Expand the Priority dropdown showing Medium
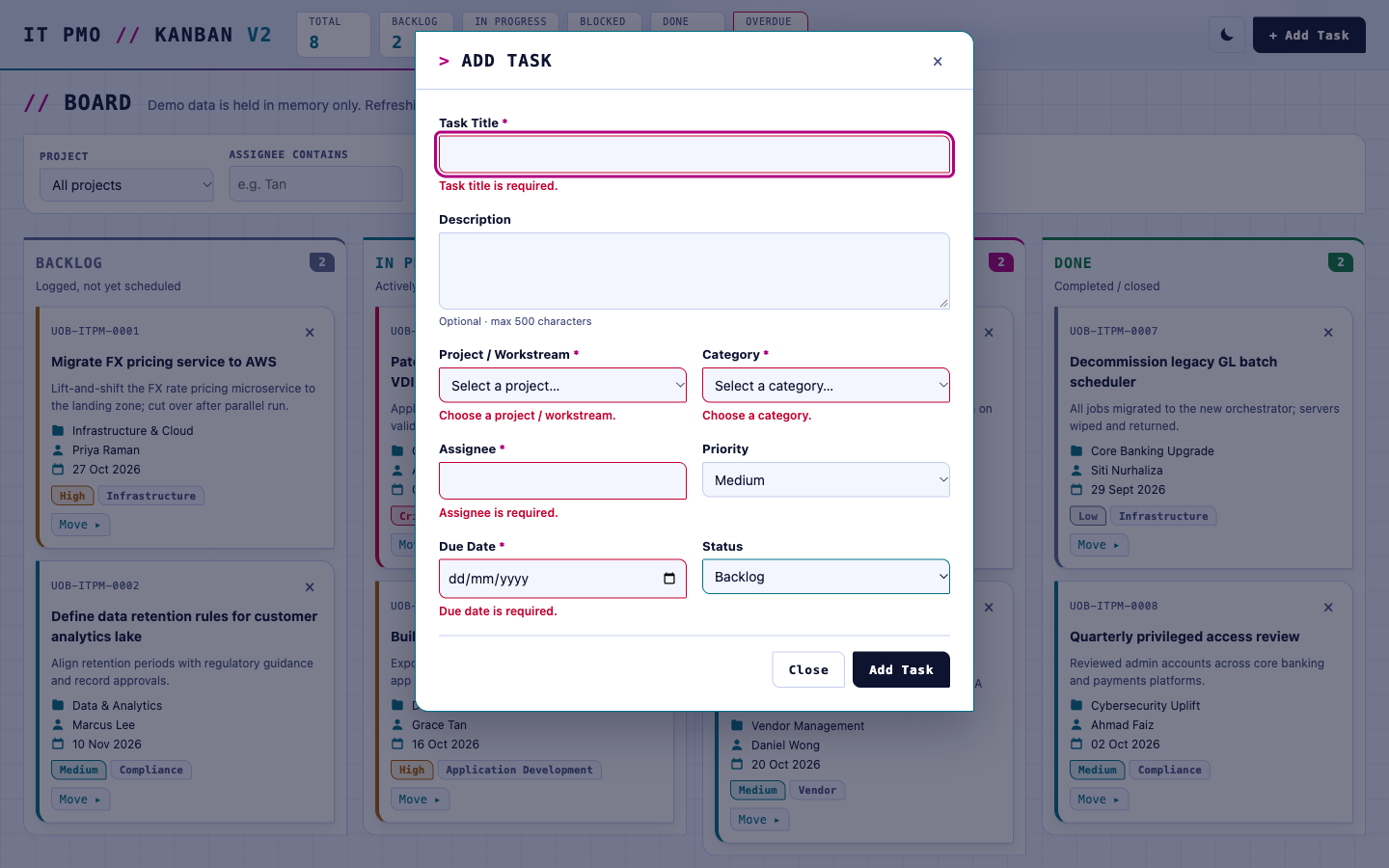This screenshot has width=1389, height=868. [826, 480]
